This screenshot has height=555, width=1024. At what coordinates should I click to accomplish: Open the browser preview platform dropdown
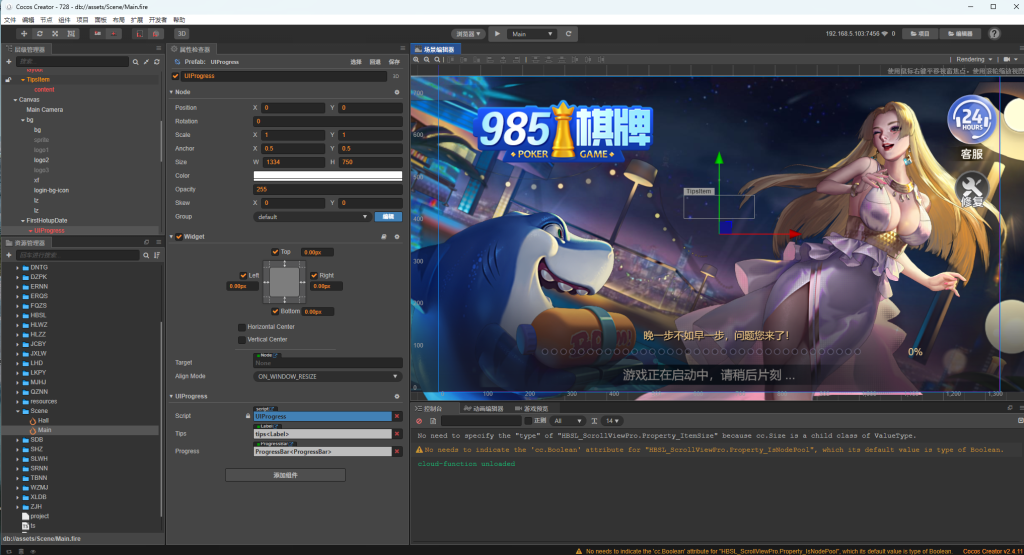pyautogui.click(x=468, y=34)
